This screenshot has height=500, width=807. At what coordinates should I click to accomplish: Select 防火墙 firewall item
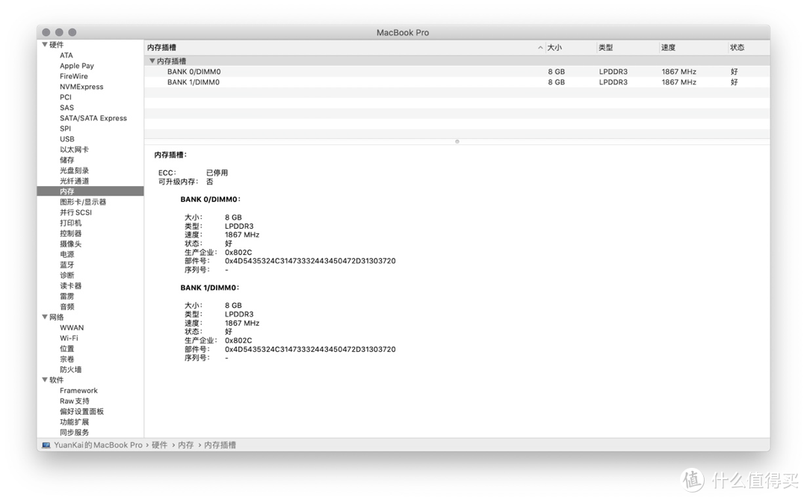(71, 370)
